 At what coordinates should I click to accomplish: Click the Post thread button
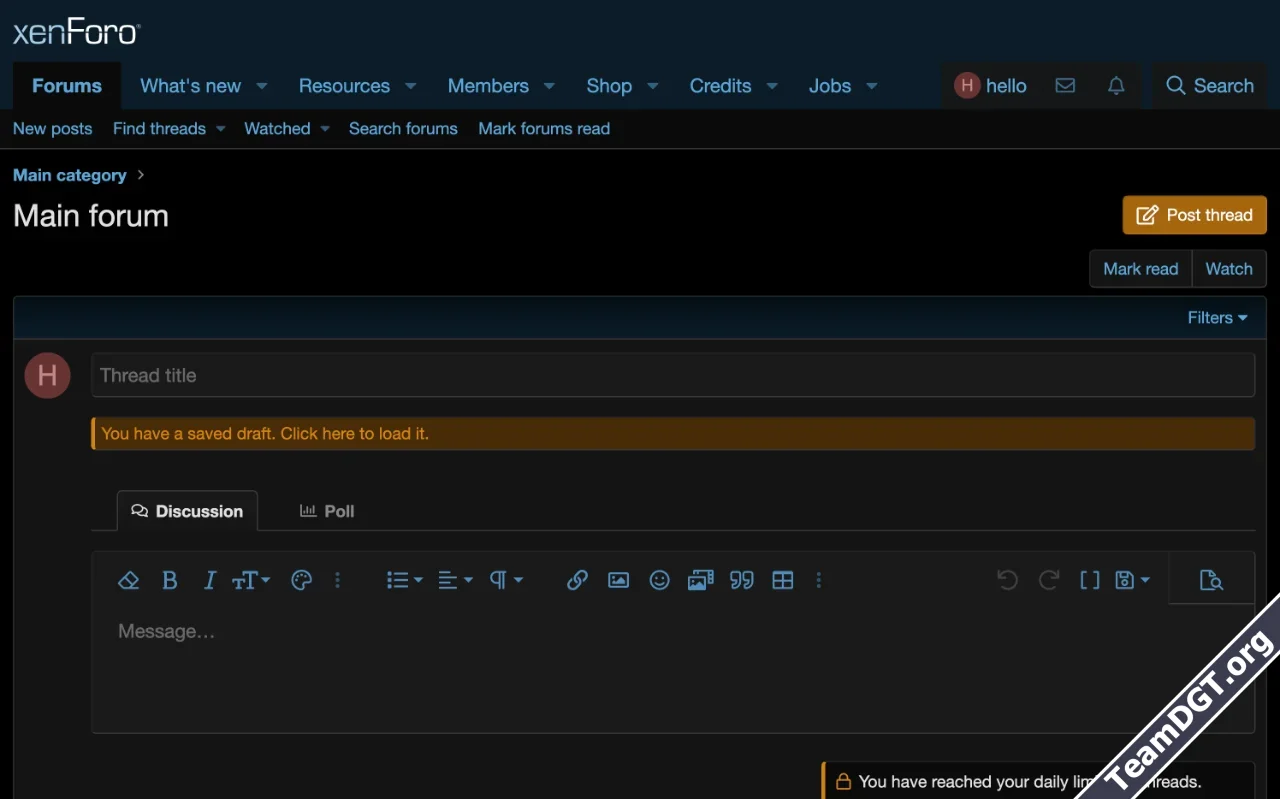click(x=1194, y=215)
